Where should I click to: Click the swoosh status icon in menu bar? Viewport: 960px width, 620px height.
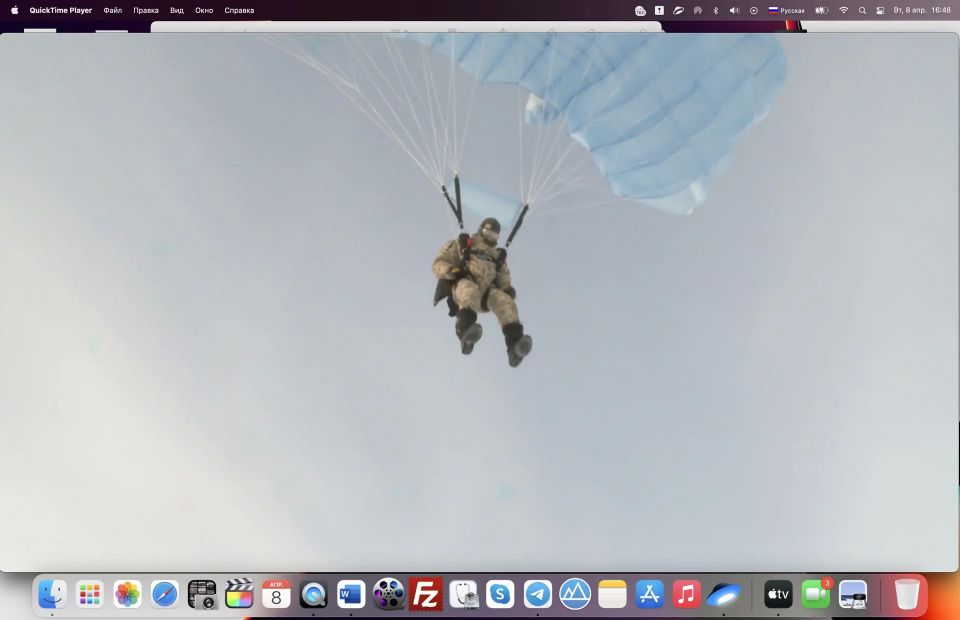tap(678, 10)
